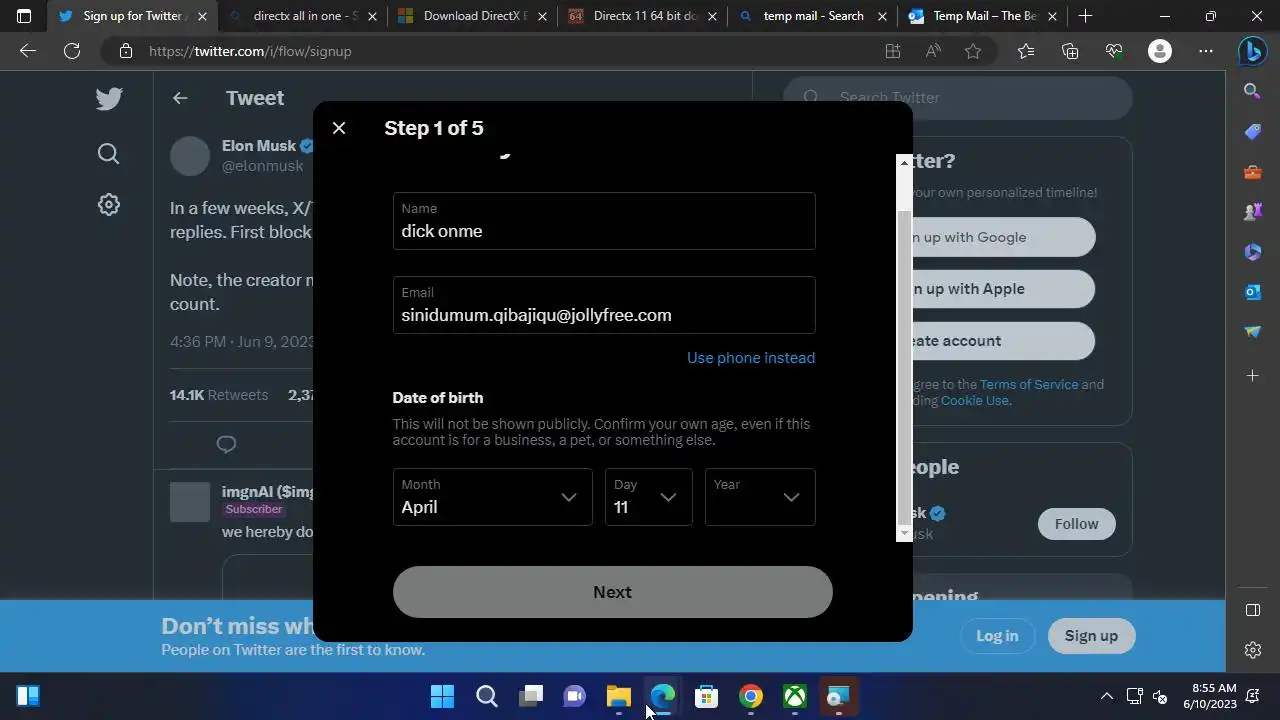This screenshot has height=720, width=1280.
Task: Click in the Email input field
Action: pyautogui.click(x=604, y=305)
